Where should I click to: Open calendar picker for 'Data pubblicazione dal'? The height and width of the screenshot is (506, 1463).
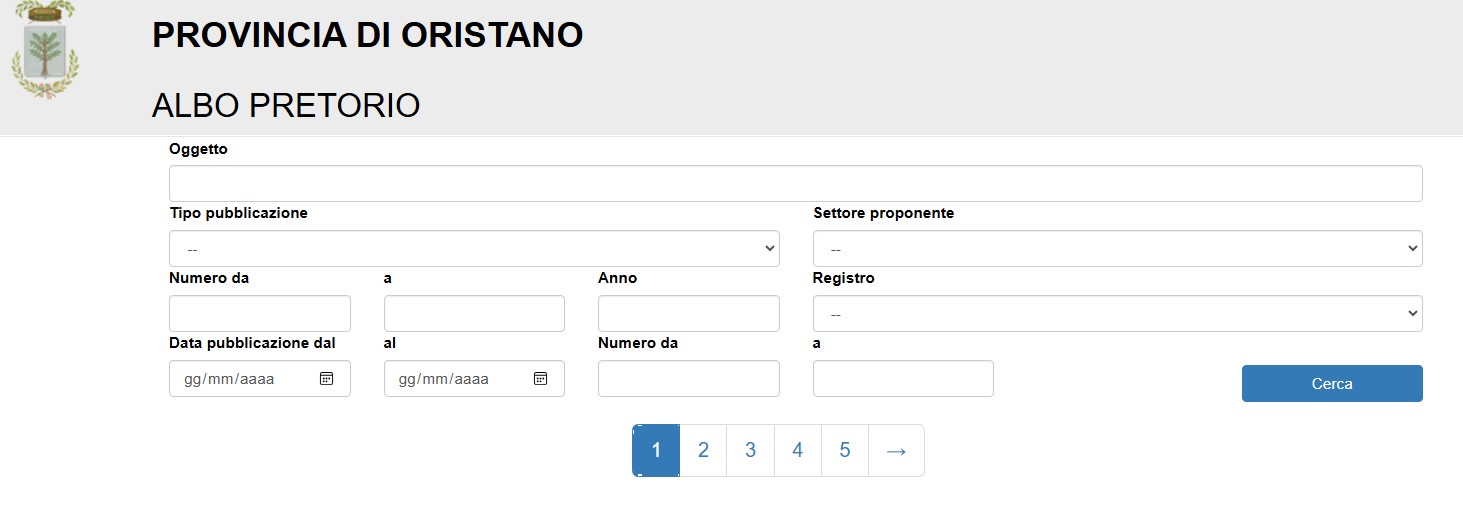[326, 379]
